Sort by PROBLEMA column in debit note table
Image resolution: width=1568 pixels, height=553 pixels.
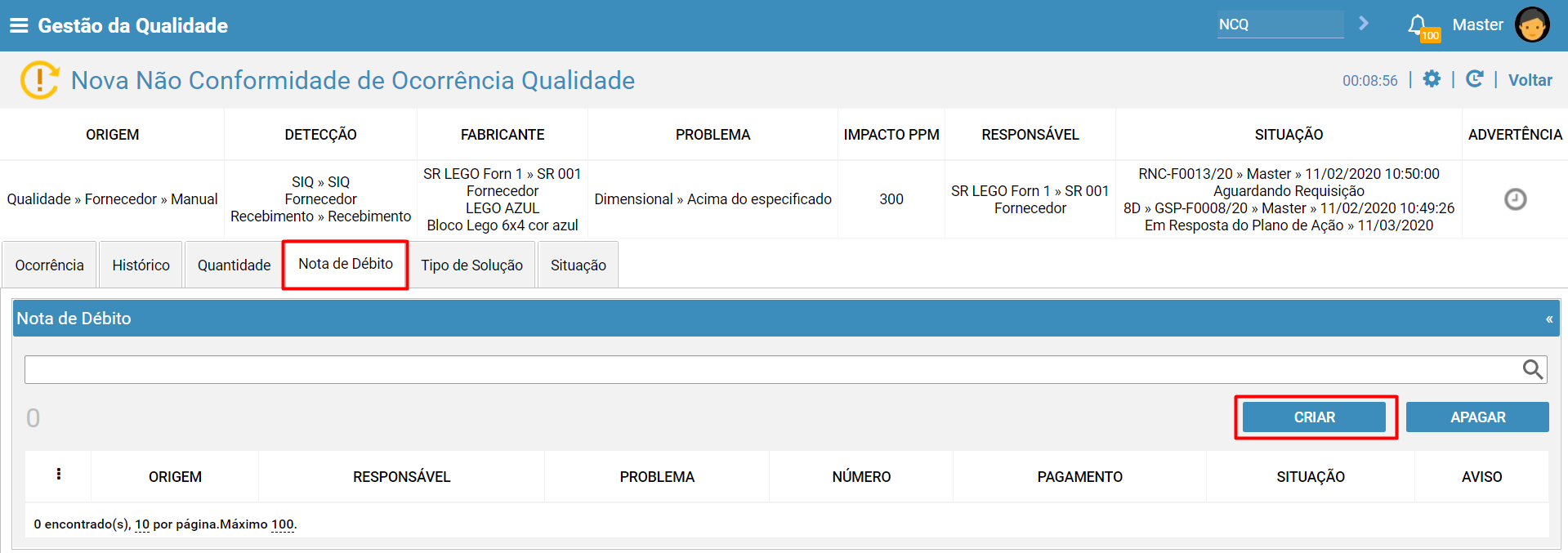tap(657, 477)
